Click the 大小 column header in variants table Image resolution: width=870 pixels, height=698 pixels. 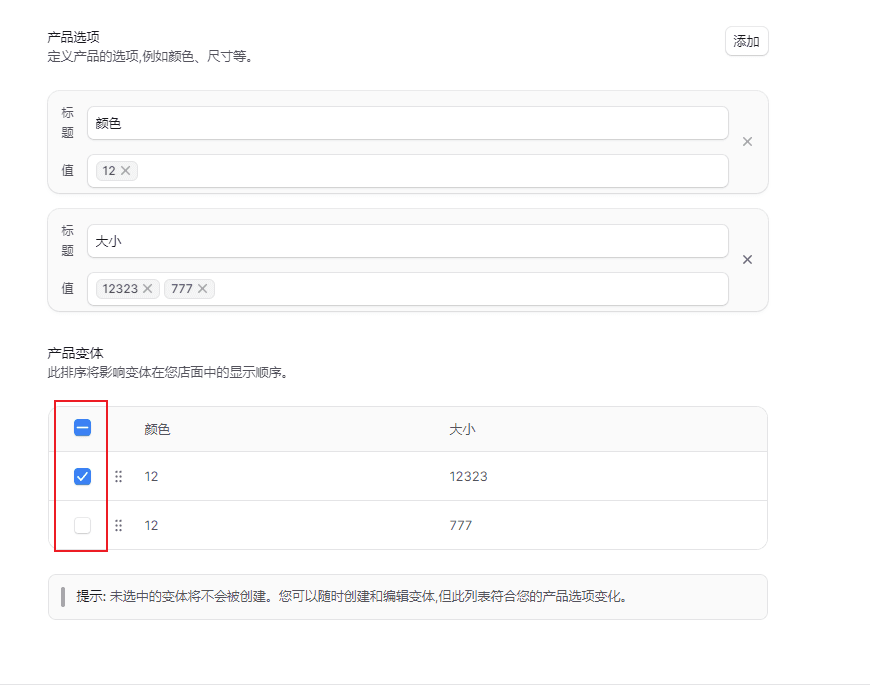(462, 429)
